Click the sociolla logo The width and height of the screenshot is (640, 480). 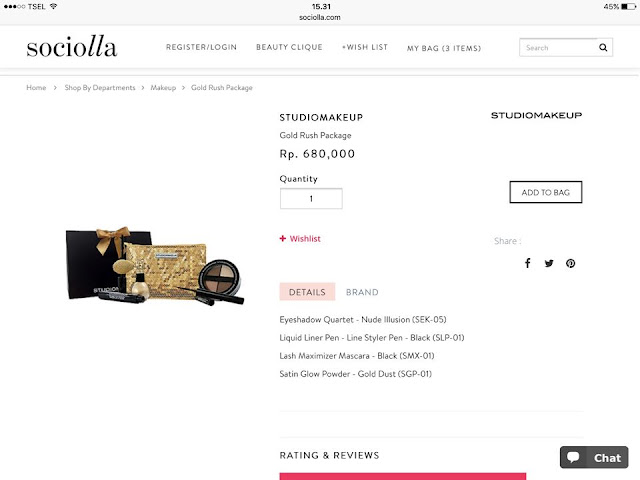click(72, 46)
